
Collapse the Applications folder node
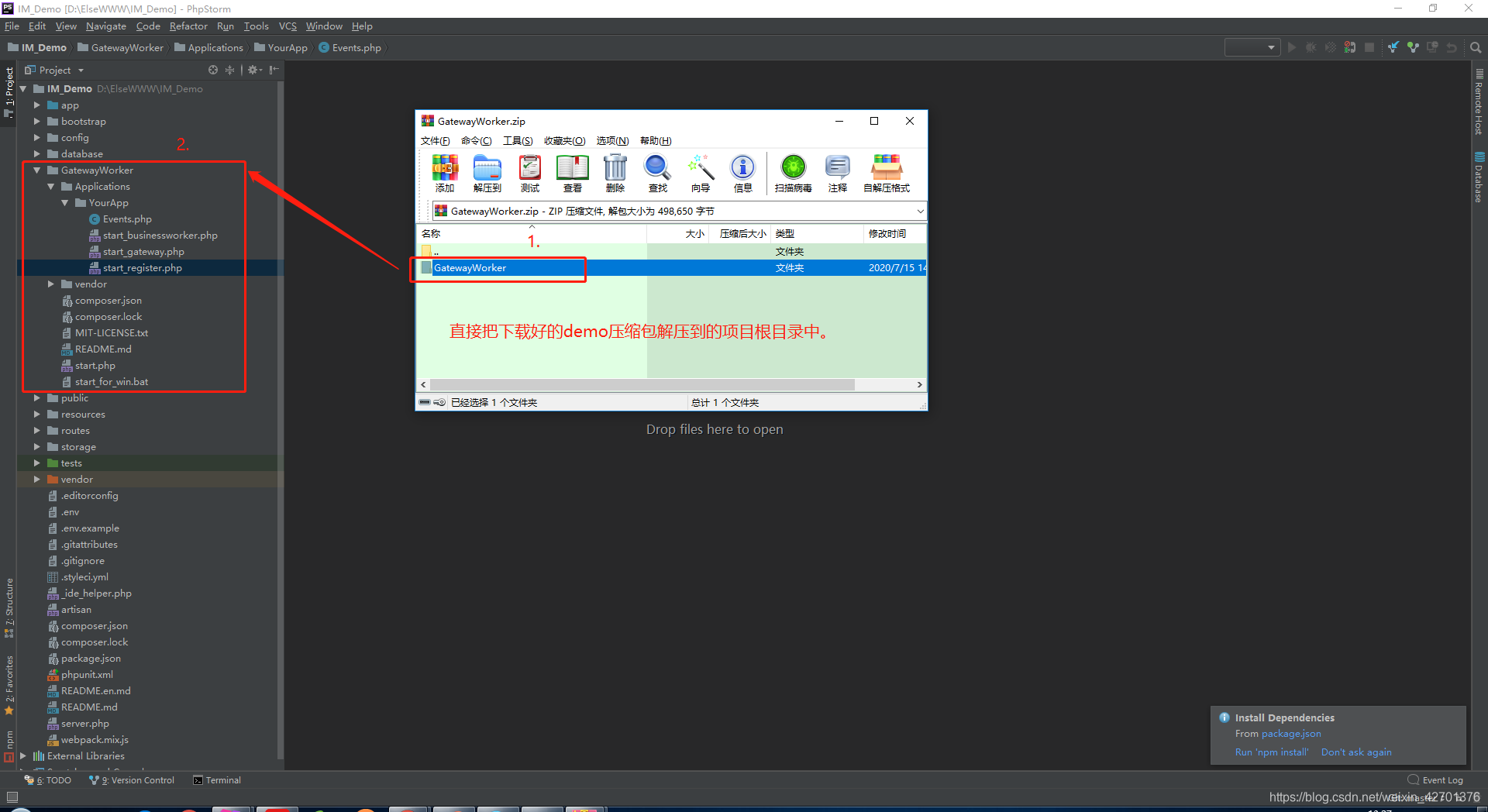point(50,187)
